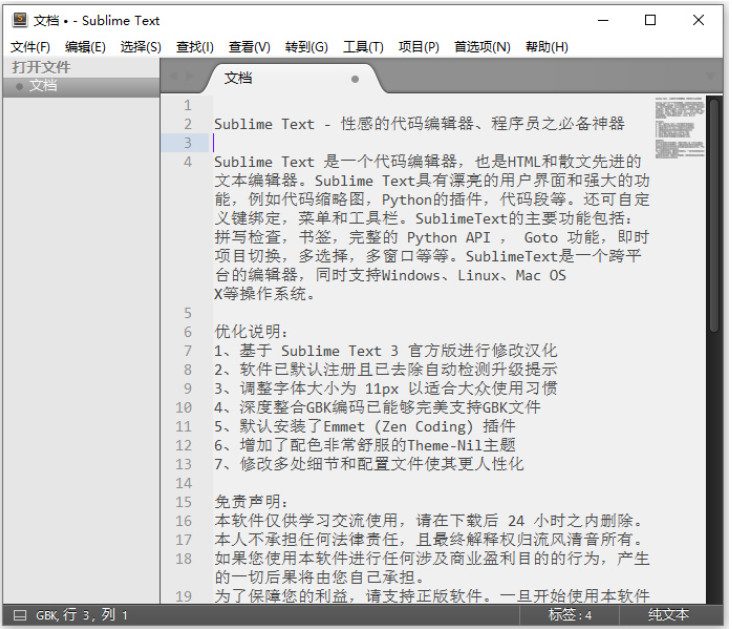Click line 如果您使用本软件进行任何涉及商业
The image size is (732, 629).
pos(432,568)
